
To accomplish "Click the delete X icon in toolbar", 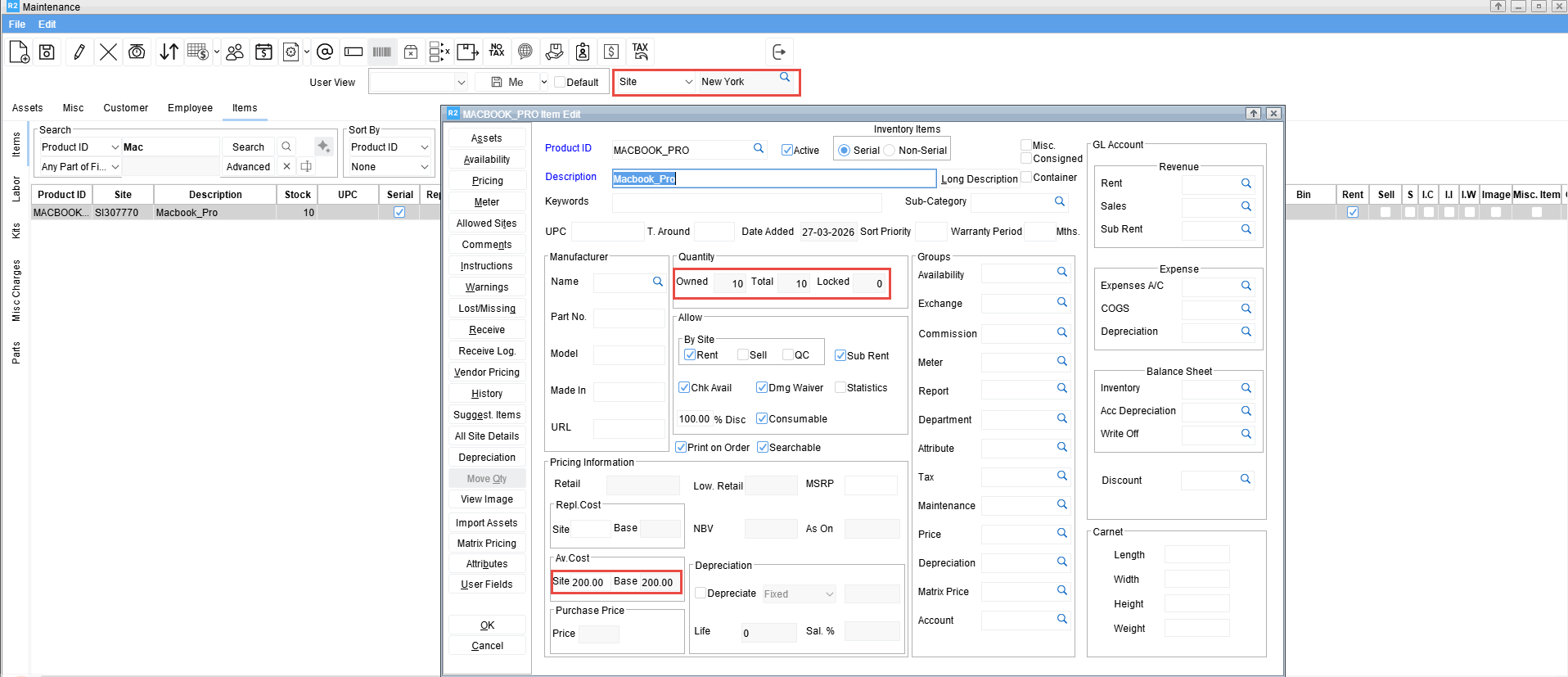I will [x=108, y=52].
